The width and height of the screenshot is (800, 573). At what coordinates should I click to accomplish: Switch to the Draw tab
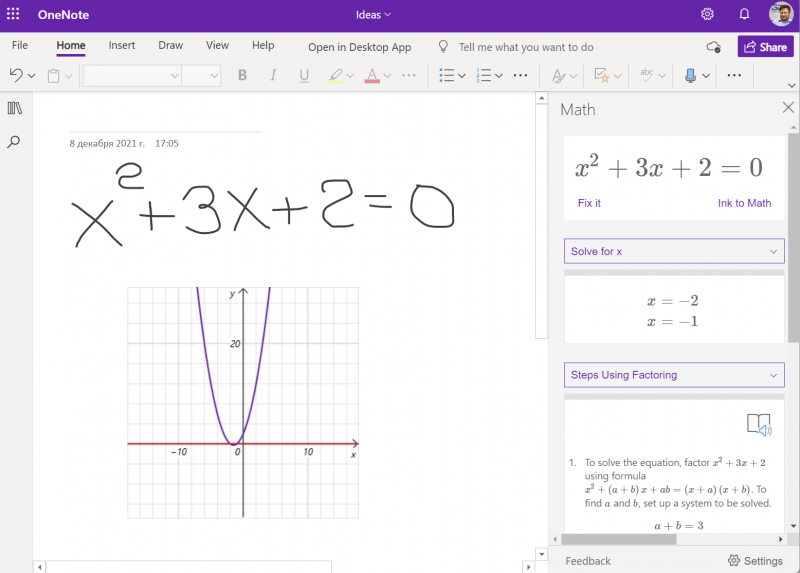tap(171, 46)
